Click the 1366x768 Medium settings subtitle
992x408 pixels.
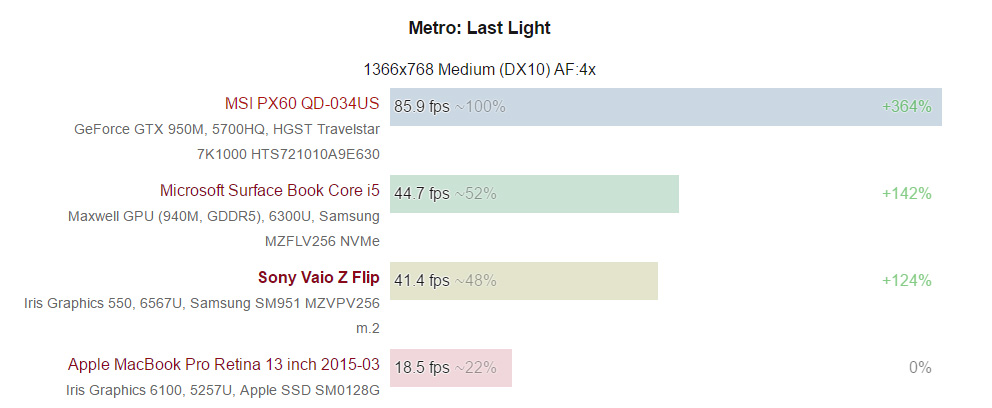[480, 70]
